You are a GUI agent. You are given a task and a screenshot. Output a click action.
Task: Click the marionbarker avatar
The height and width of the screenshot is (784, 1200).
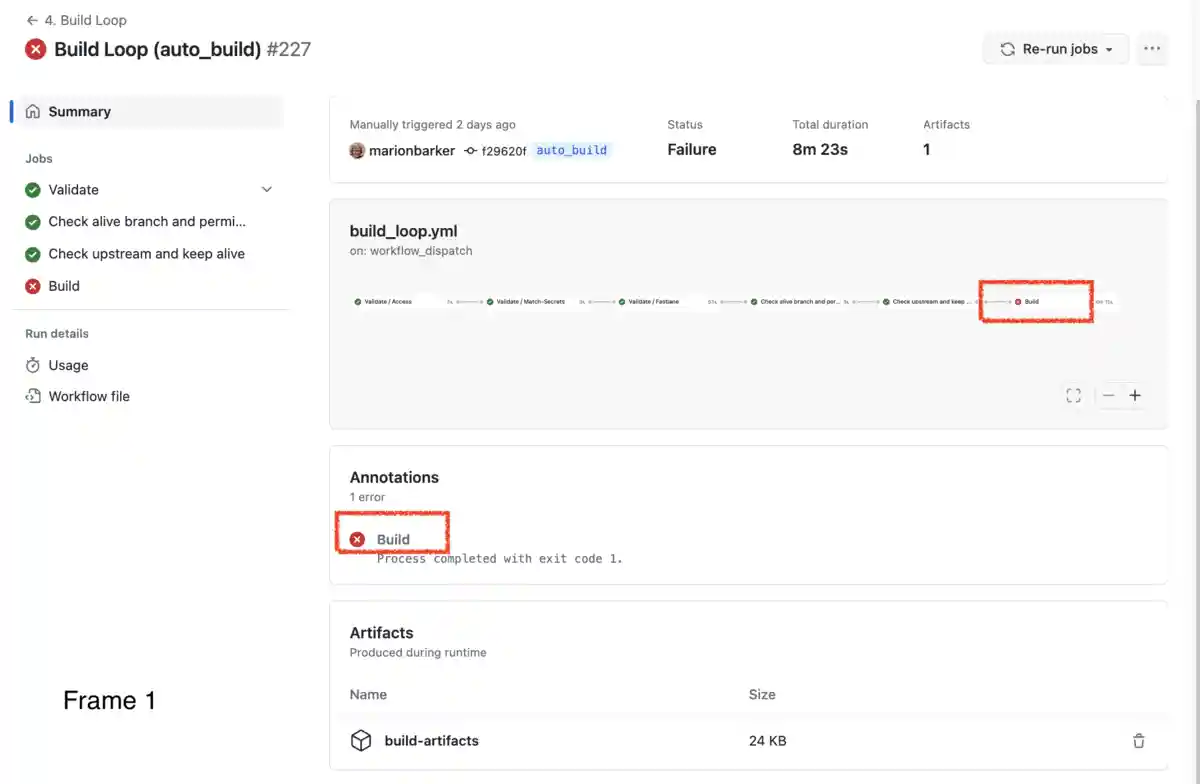tap(357, 151)
